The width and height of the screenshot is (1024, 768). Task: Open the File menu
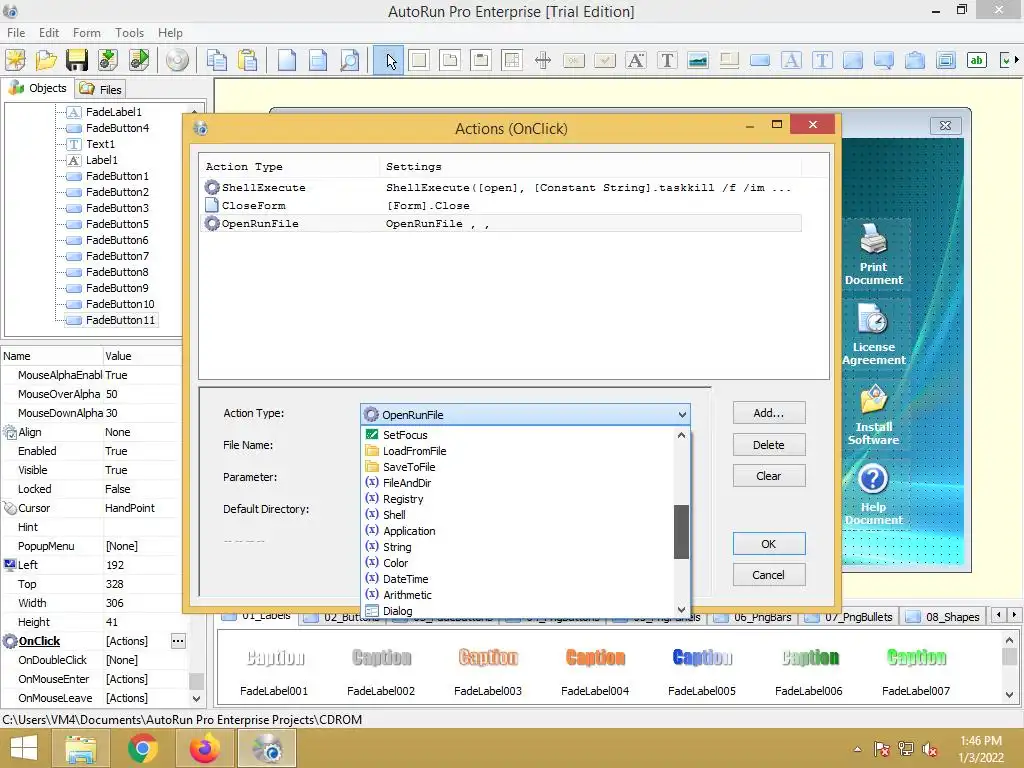pos(16,33)
